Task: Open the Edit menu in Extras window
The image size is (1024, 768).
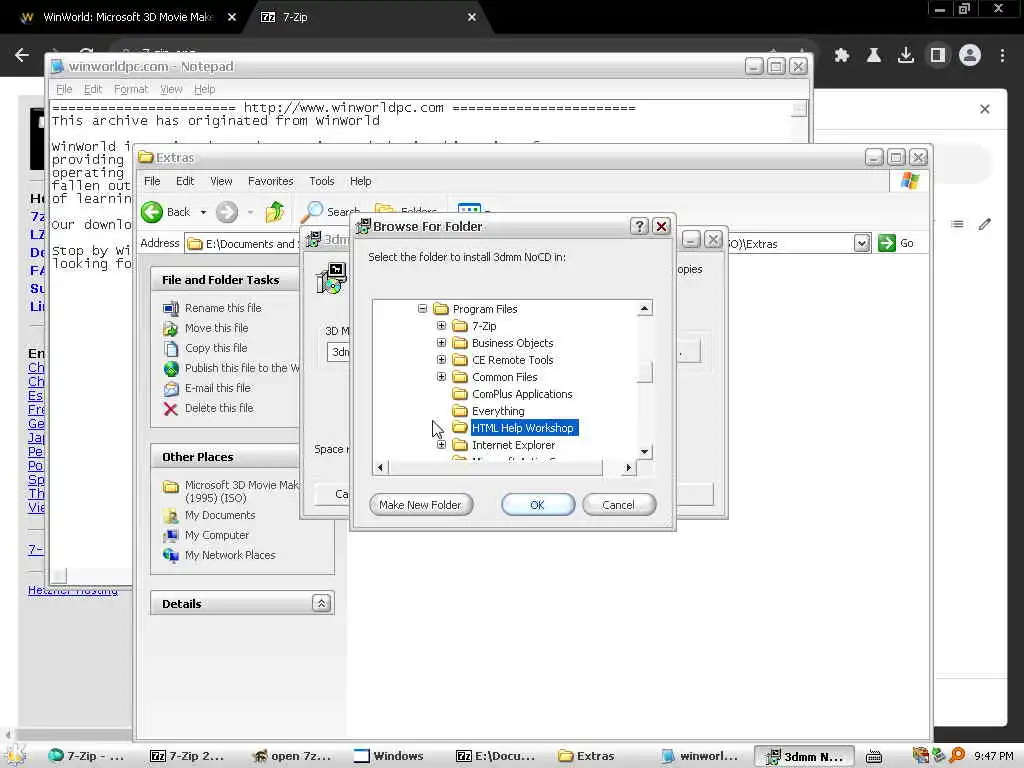Action: click(x=185, y=181)
